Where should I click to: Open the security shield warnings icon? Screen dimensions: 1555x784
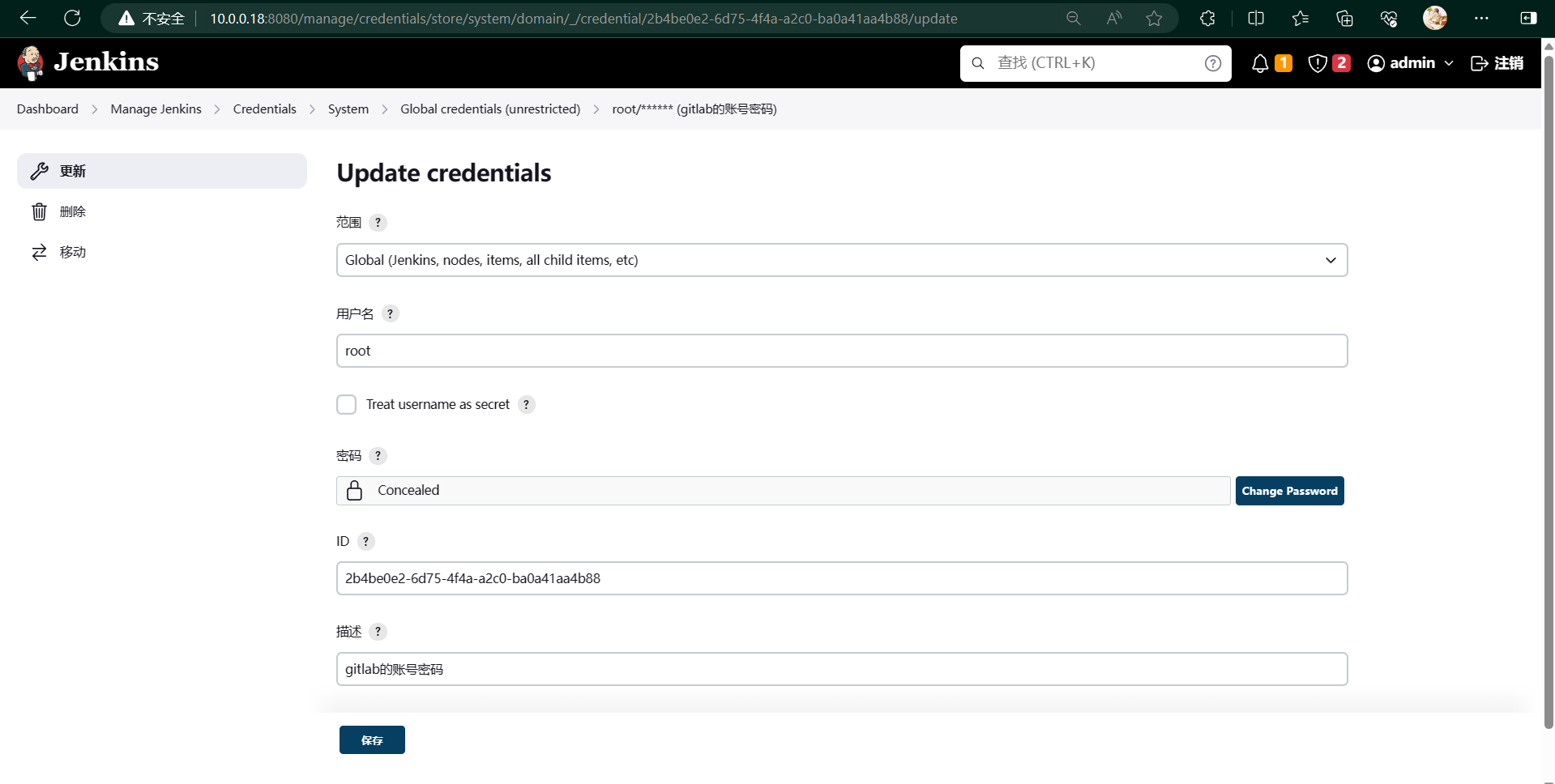tap(1318, 63)
